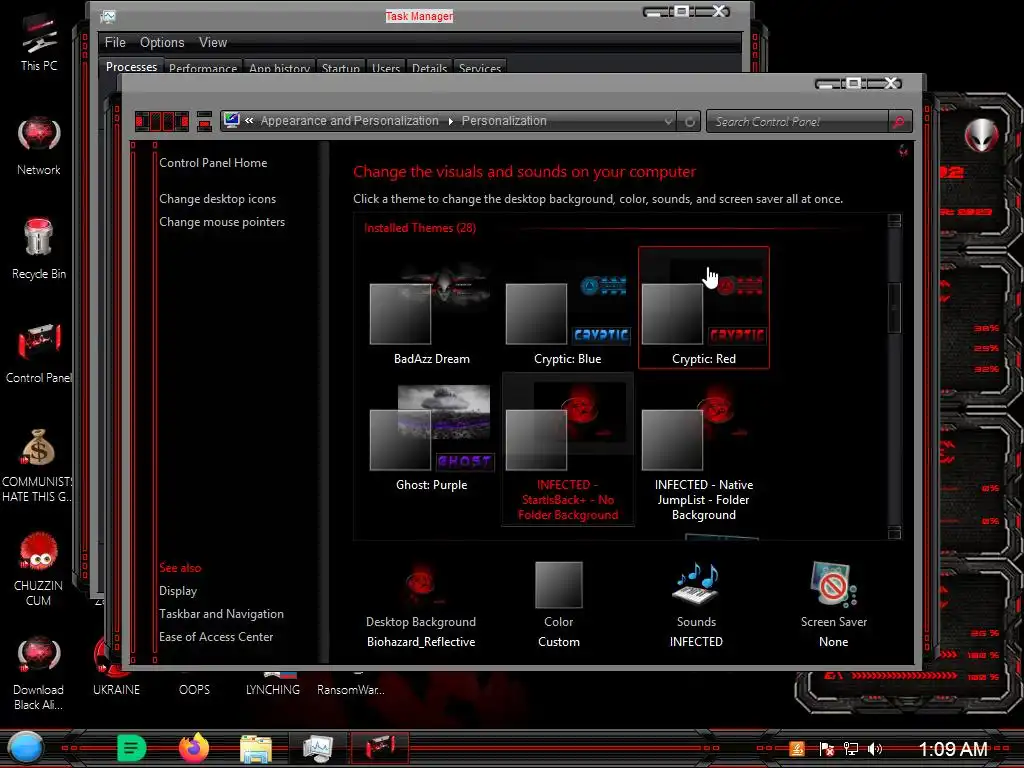
Task: Open File menu in Task Manager
Action: point(115,42)
